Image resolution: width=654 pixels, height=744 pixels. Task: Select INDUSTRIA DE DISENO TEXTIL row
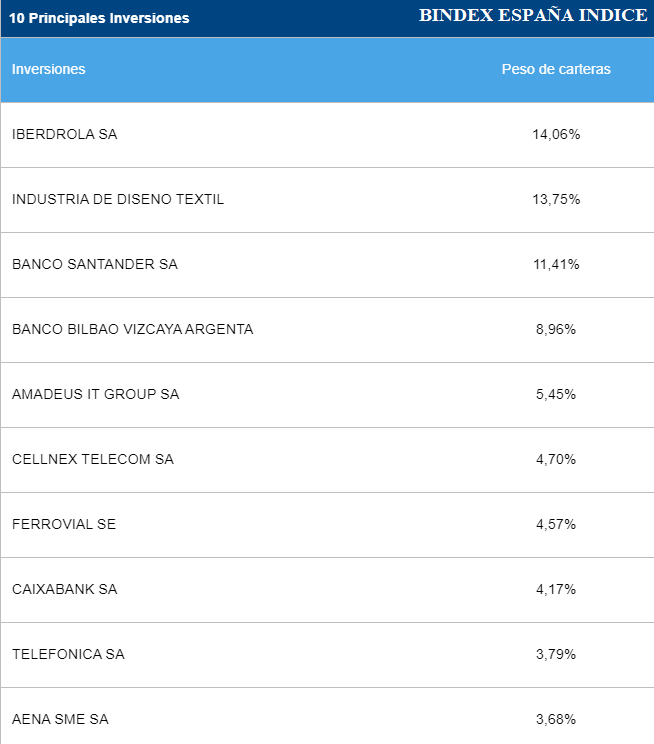click(x=118, y=199)
